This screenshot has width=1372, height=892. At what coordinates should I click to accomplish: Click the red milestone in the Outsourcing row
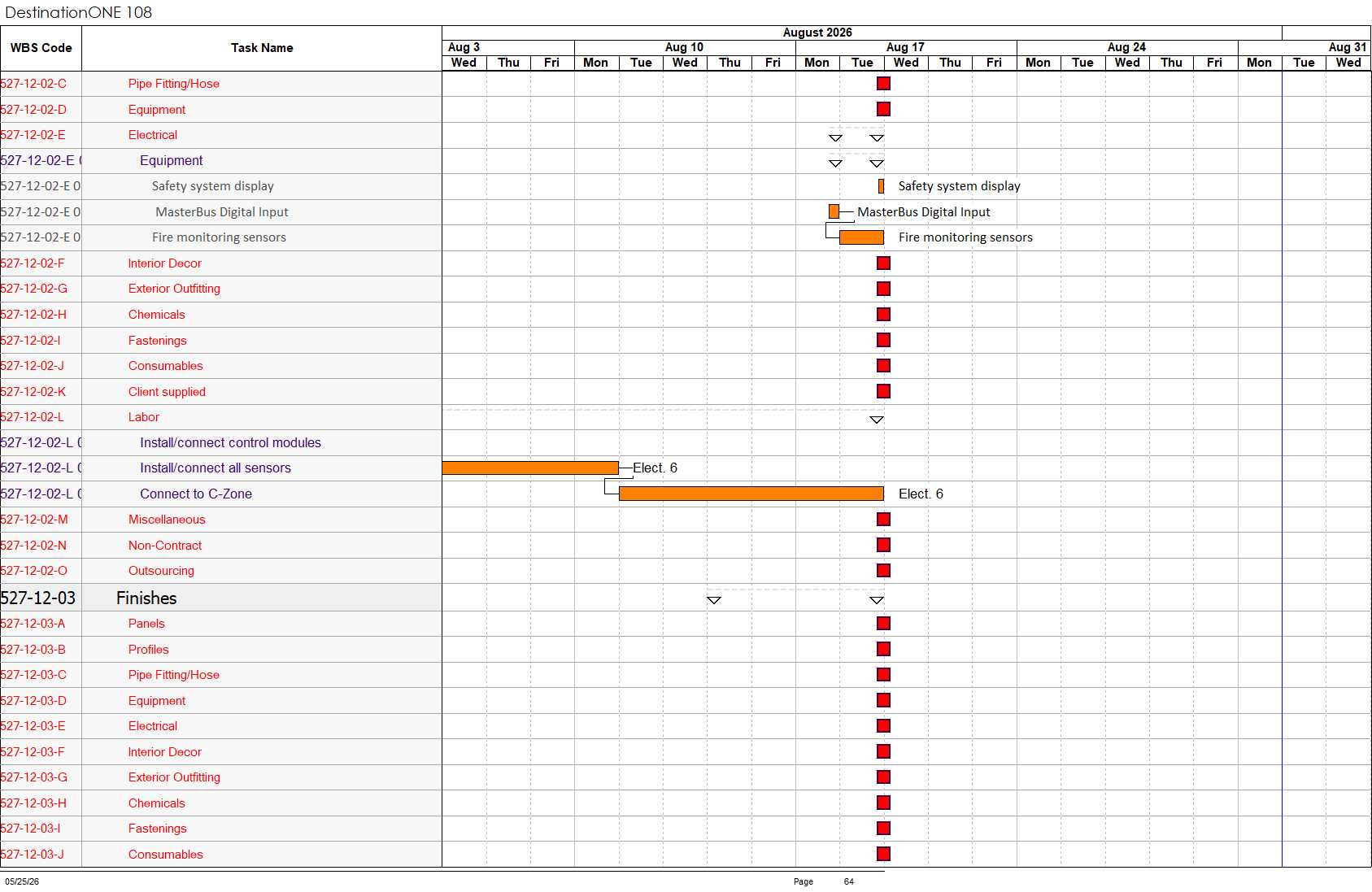(x=883, y=571)
